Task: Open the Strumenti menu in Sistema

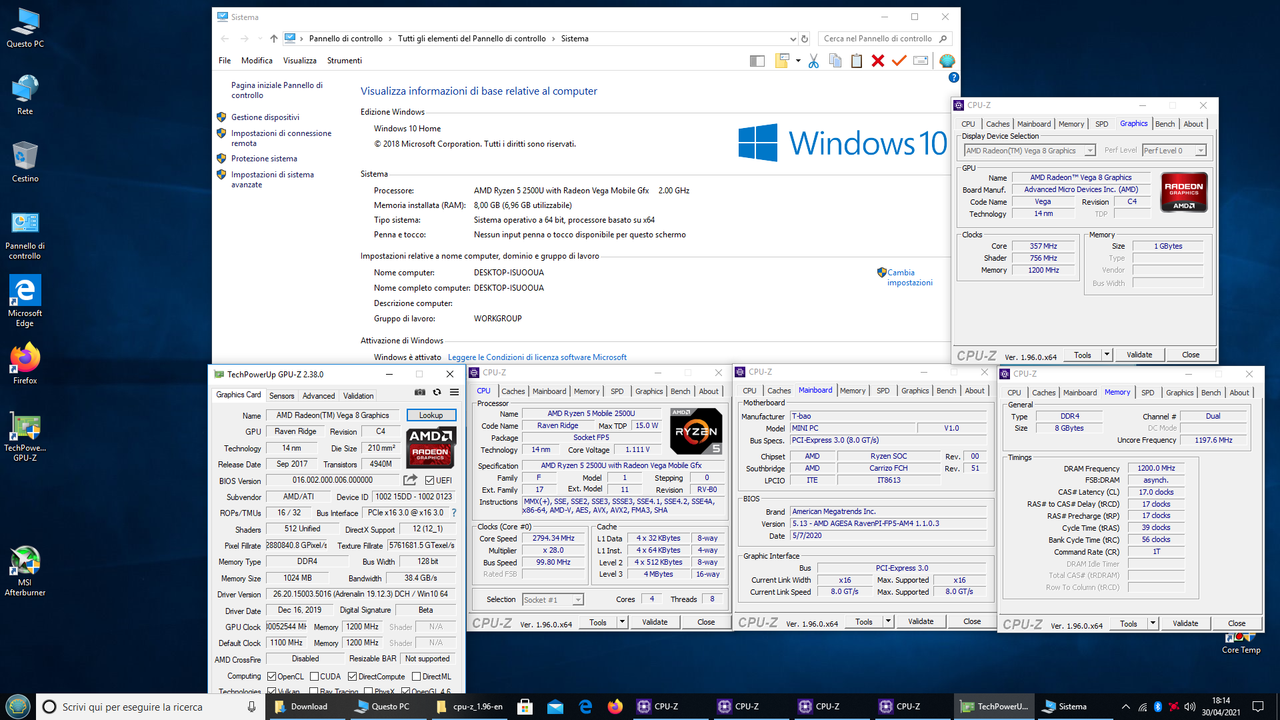Action: [x=345, y=61]
